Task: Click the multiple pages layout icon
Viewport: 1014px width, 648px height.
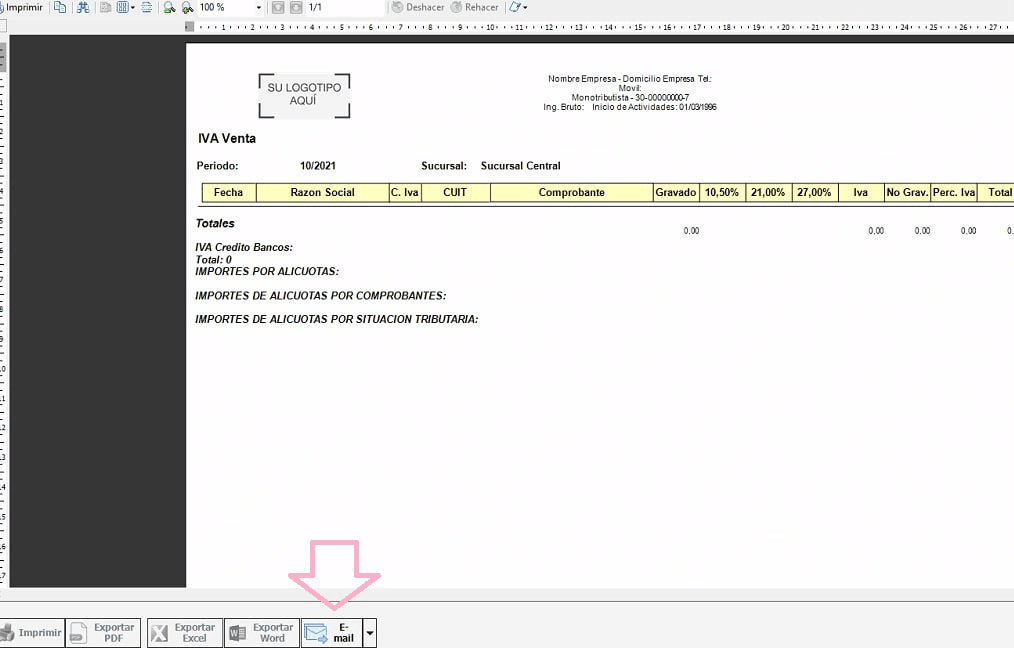Action: coord(123,7)
